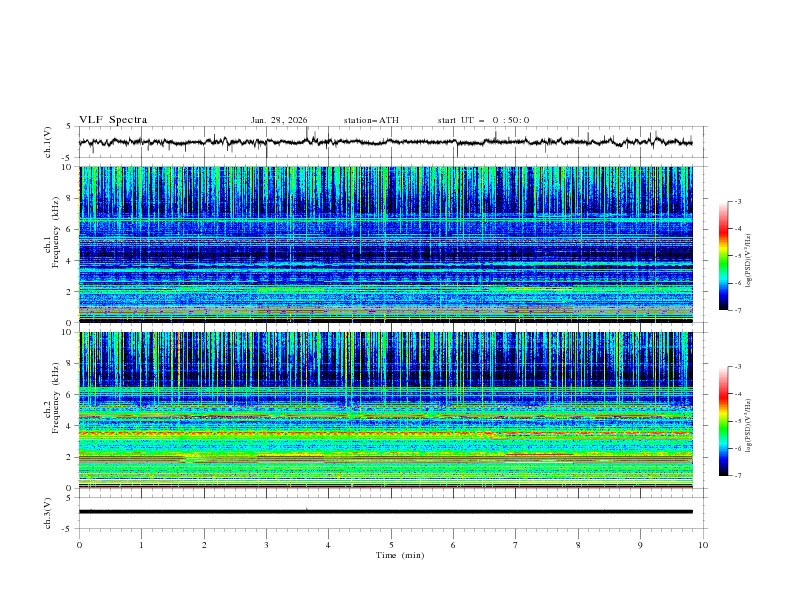Click the ch.1 "Frequency (kHz)" axis label
The height and width of the screenshot is (612, 792).
point(55,233)
